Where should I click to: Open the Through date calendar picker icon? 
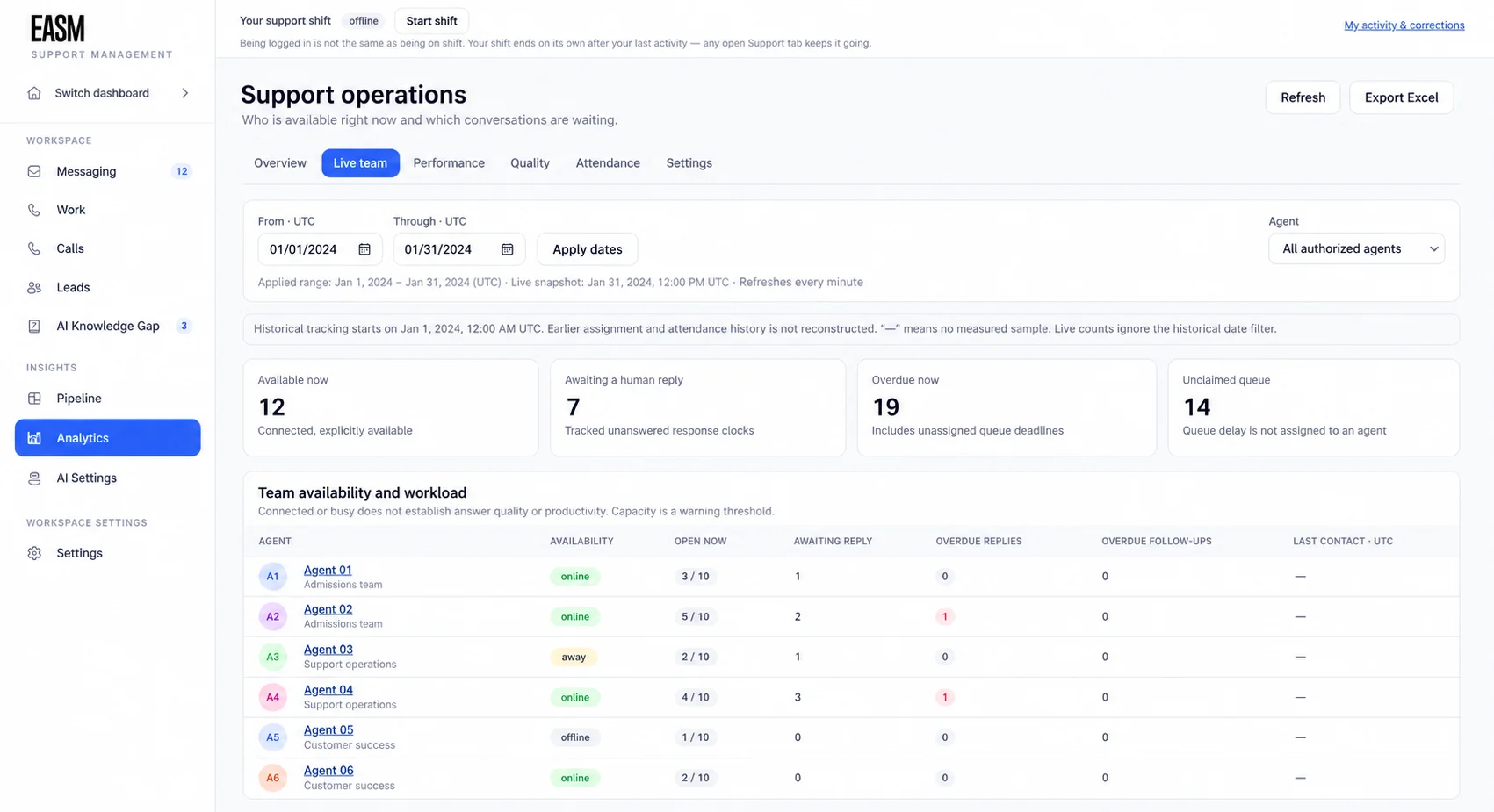click(507, 249)
